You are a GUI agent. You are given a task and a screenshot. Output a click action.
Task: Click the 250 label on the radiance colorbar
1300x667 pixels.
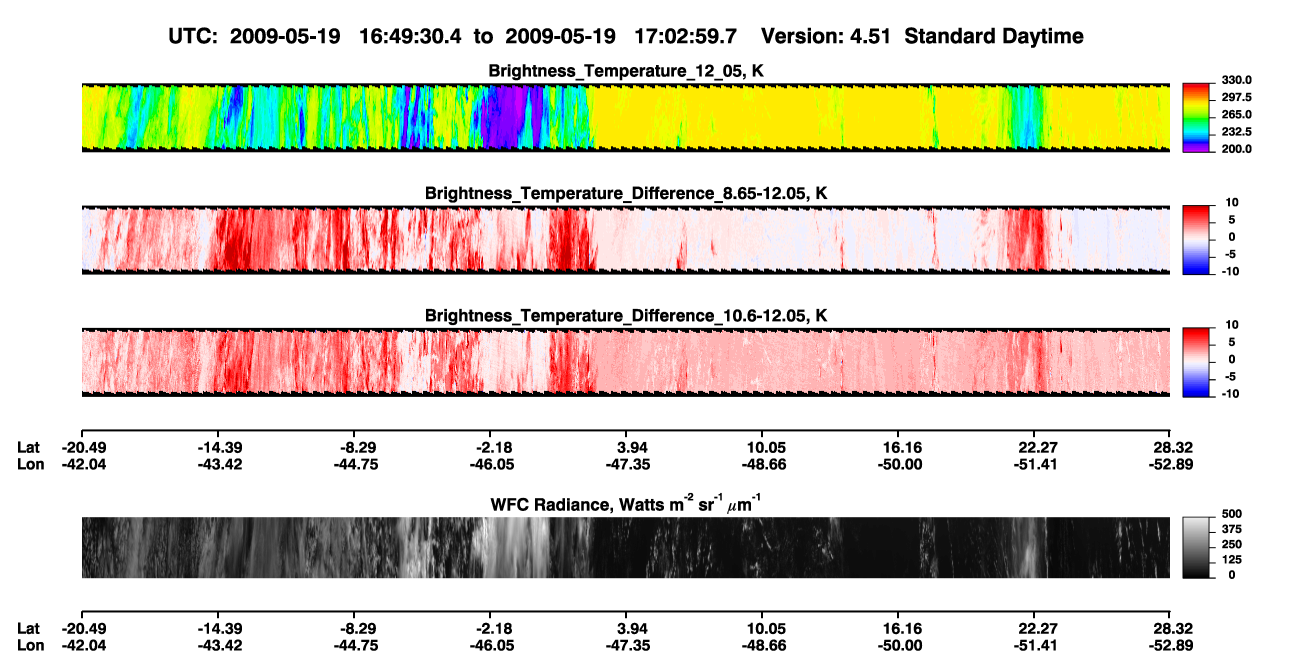1231,544
